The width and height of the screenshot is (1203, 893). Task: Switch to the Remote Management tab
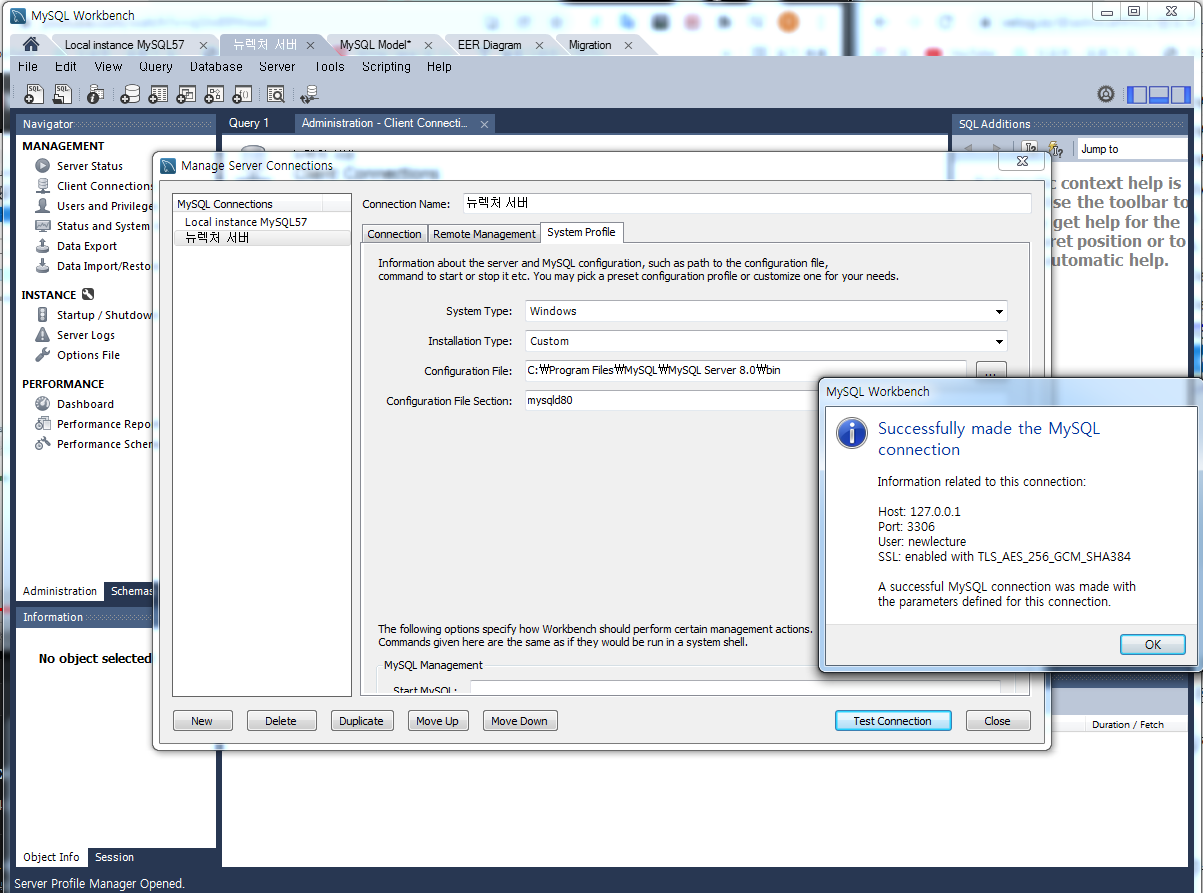(x=484, y=234)
